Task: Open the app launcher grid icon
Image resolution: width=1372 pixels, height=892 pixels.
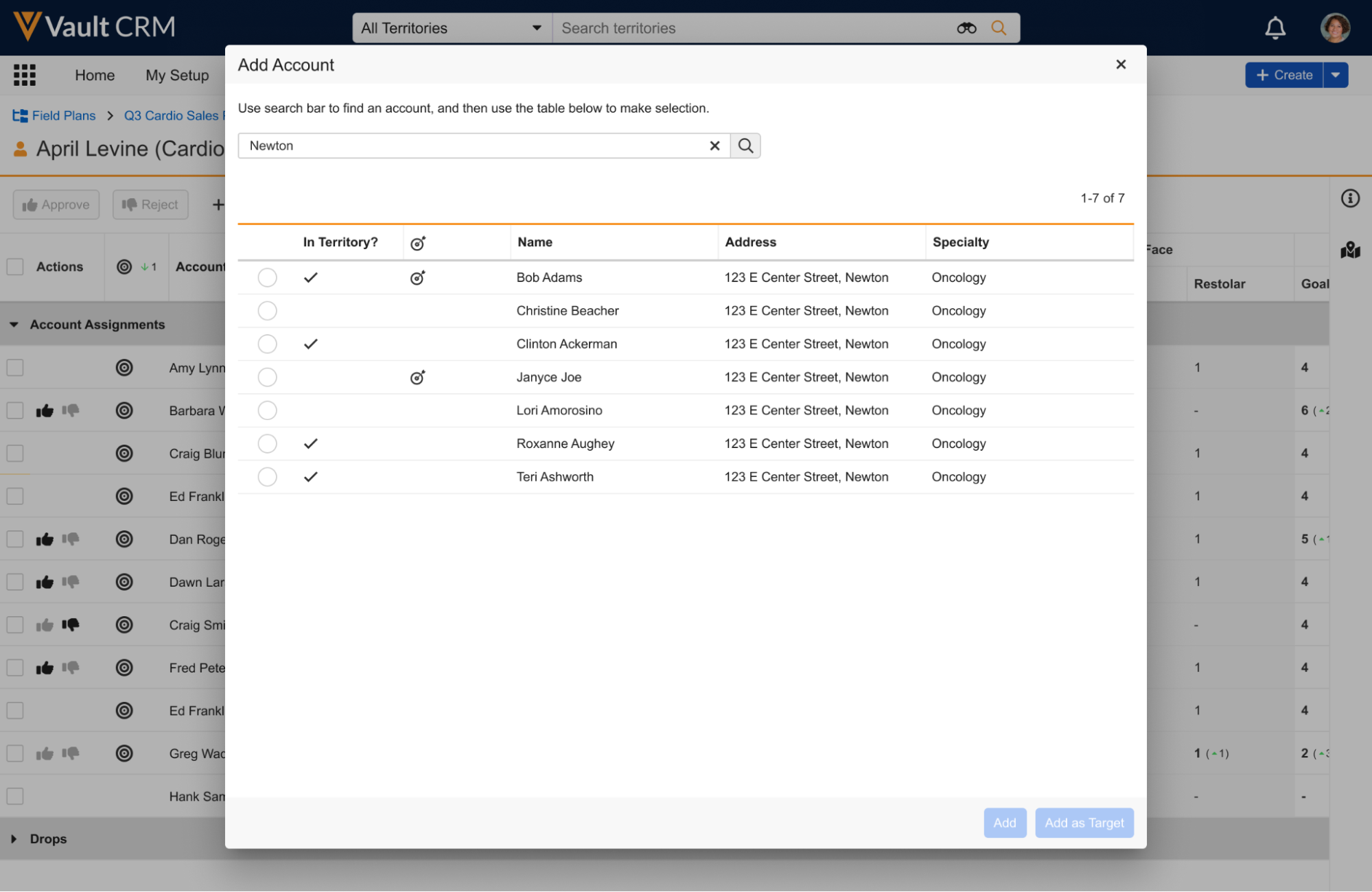Action: (x=25, y=75)
